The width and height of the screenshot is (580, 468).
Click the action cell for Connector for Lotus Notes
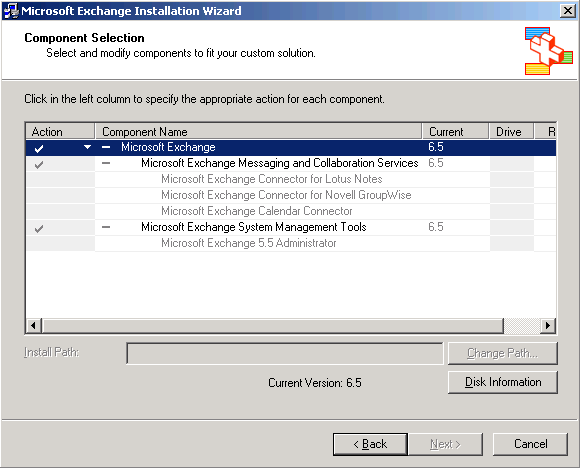tap(60, 179)
